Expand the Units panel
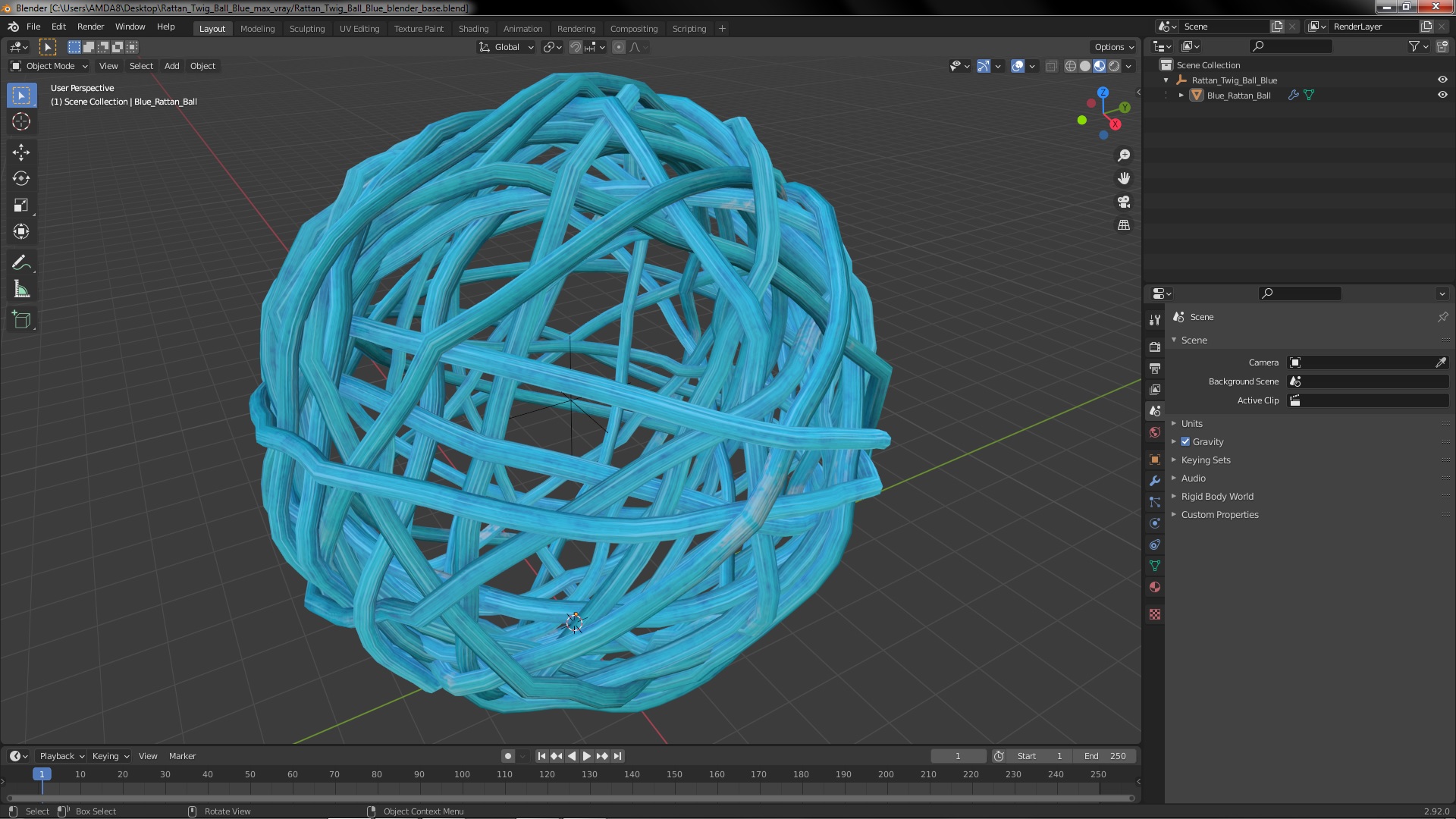 [1191, 424]
